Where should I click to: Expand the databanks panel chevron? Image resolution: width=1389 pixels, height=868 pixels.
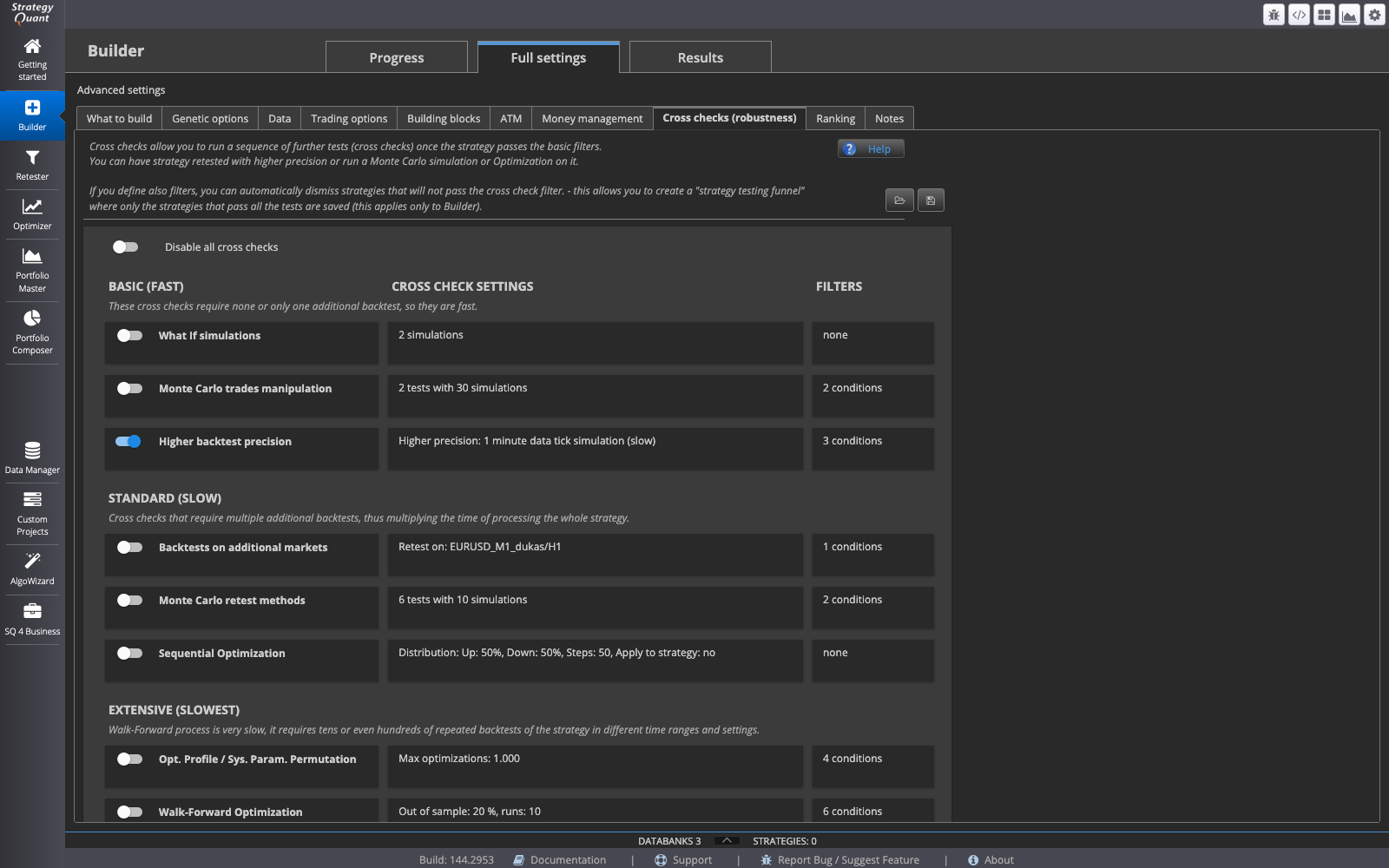727,840
